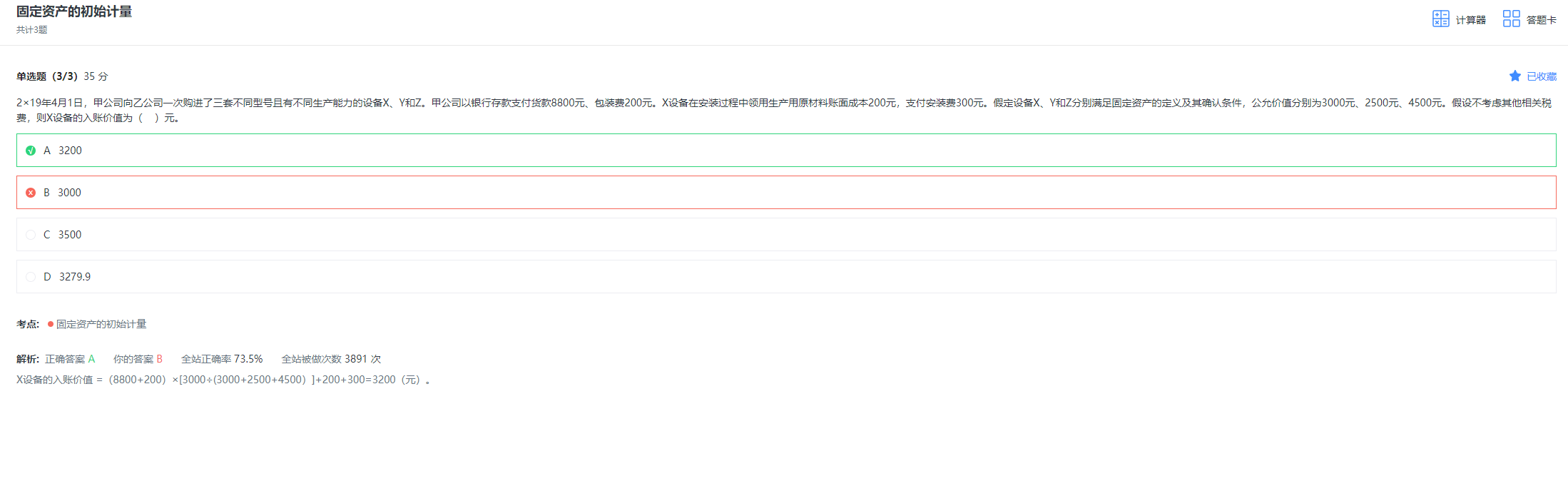Click the 答题卡 text label
1568x501 pixels.
pos(1541,20)
